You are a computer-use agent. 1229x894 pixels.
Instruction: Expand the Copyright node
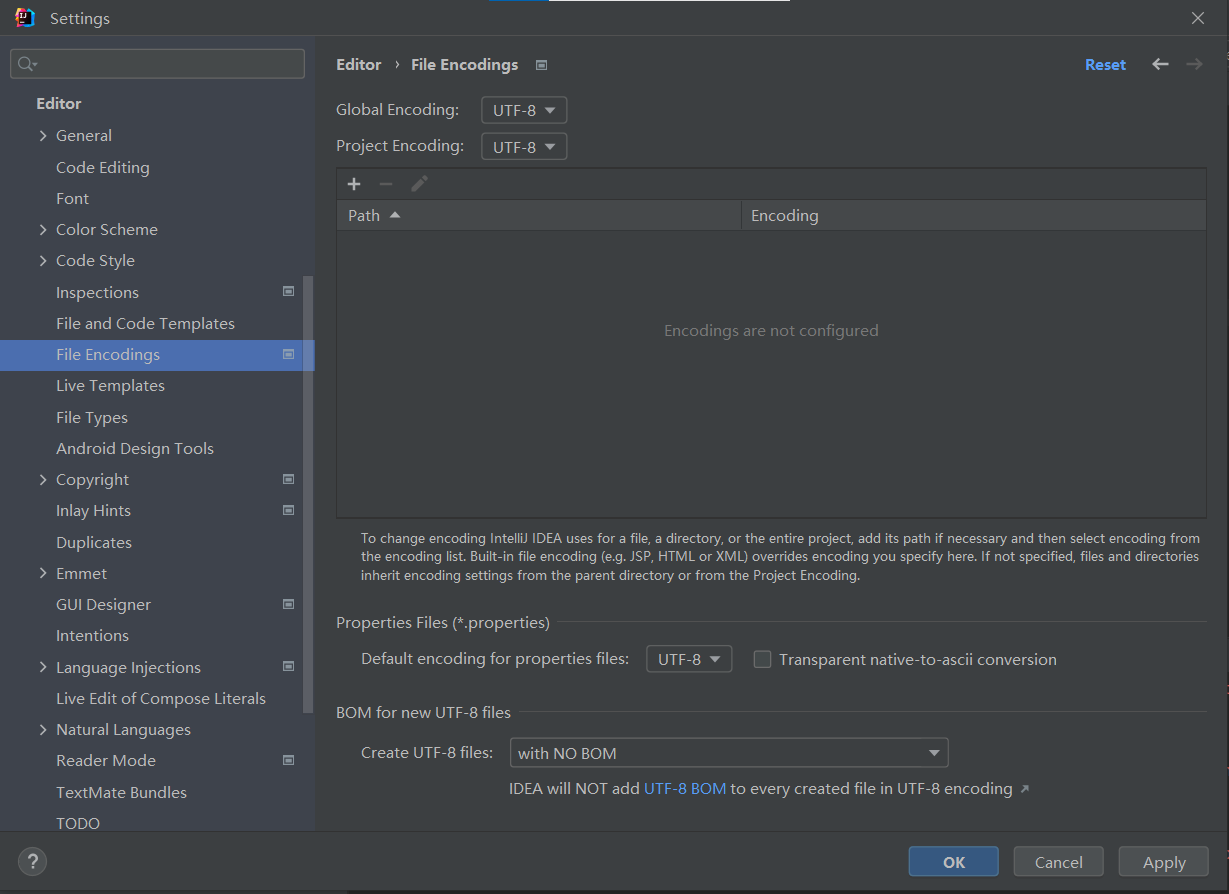(43, 480)
